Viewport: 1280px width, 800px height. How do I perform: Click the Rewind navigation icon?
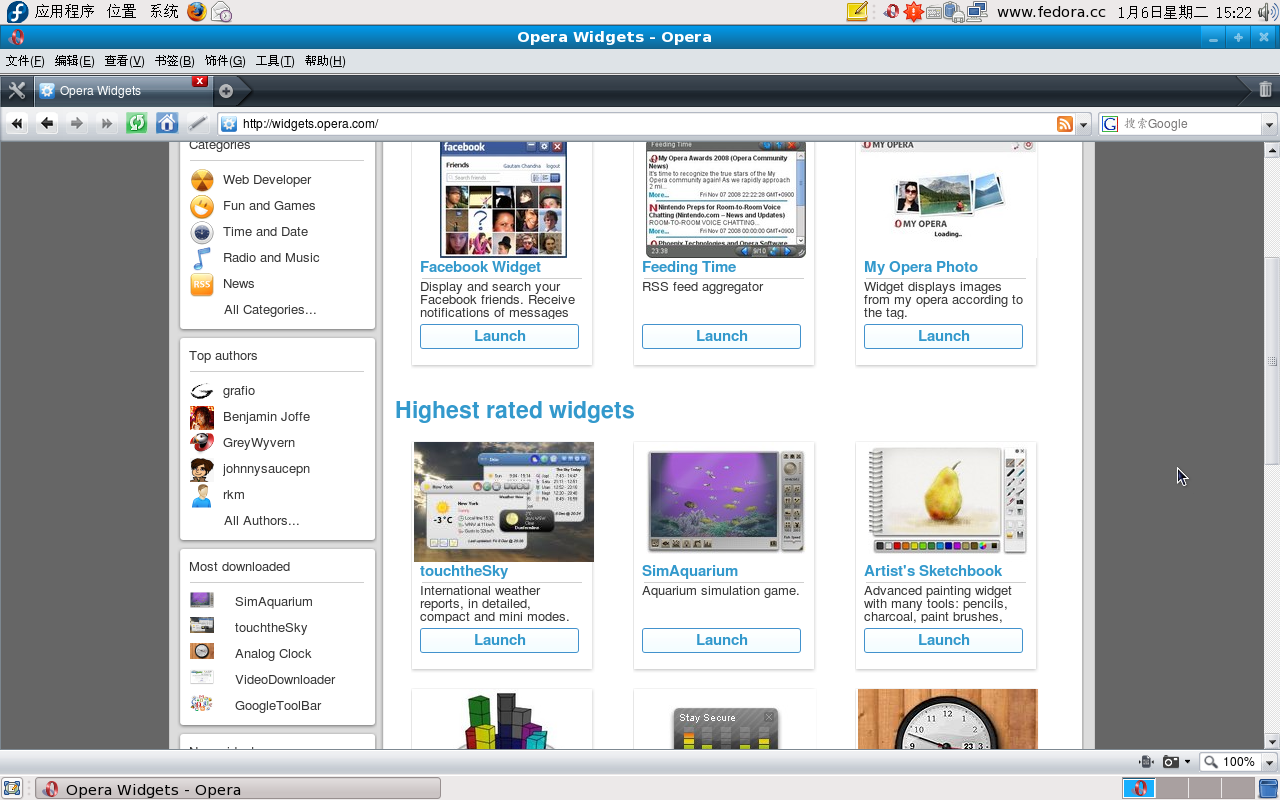click(x=17, y=123)
